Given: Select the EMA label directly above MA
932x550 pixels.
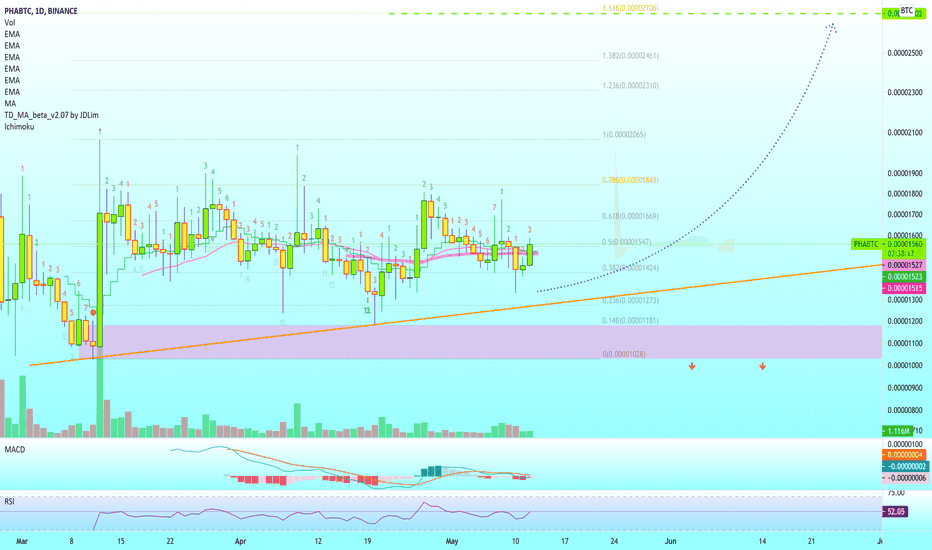Looking at the screenshot, I should tap(12, 92).
